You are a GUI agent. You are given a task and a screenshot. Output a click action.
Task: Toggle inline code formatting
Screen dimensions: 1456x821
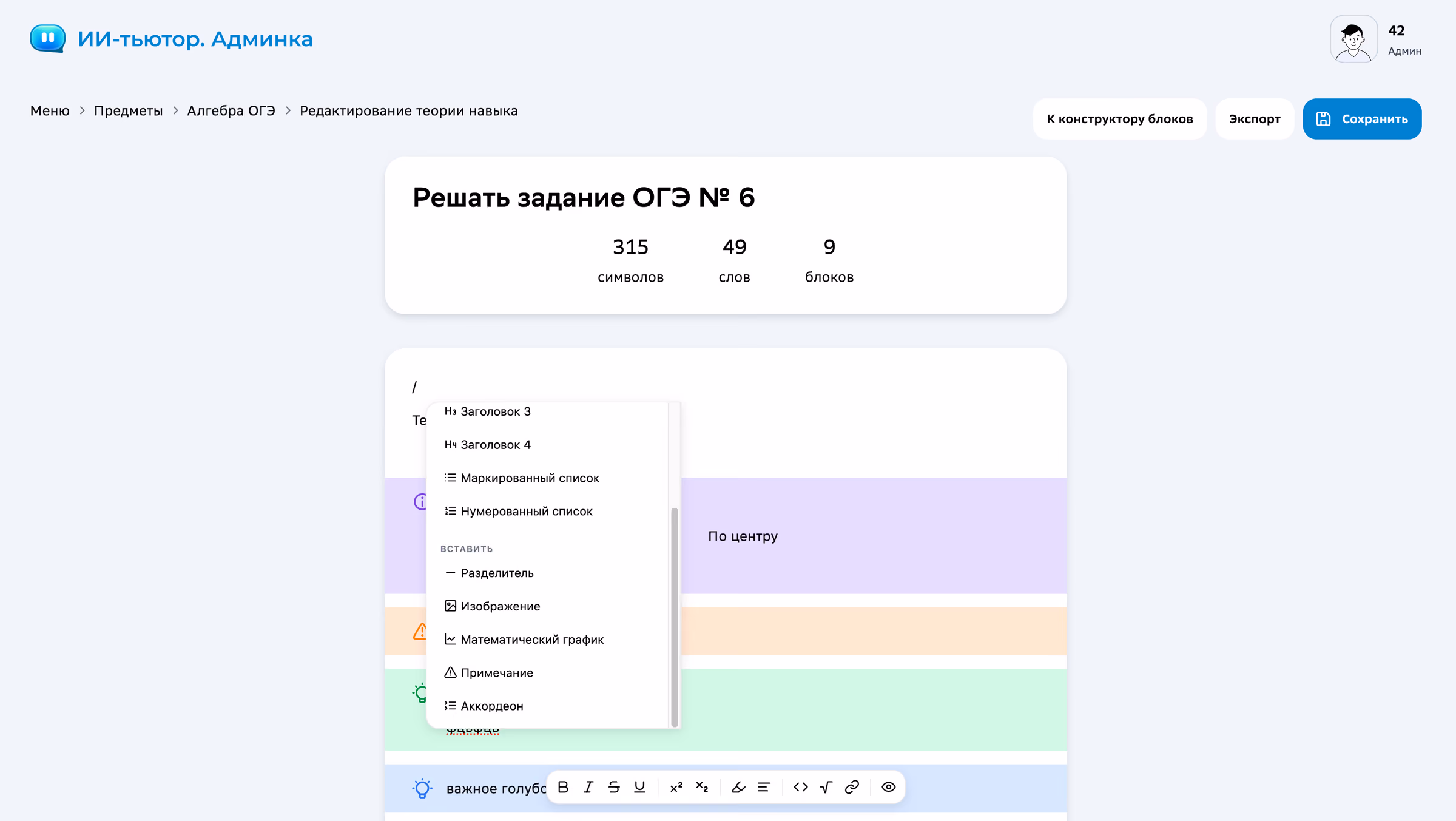(801, 787)
